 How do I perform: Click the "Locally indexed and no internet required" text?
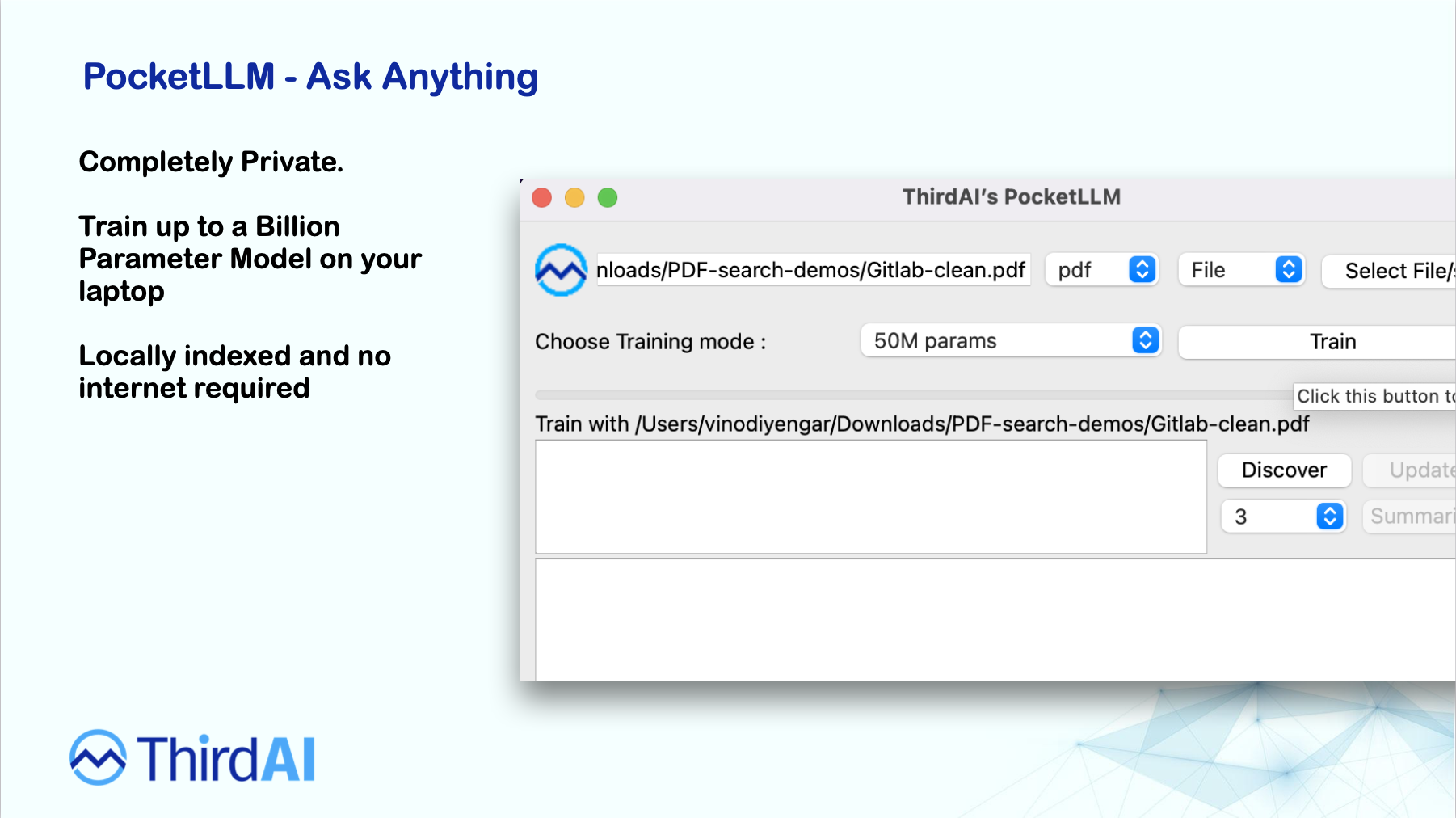(x=235, y=372)
